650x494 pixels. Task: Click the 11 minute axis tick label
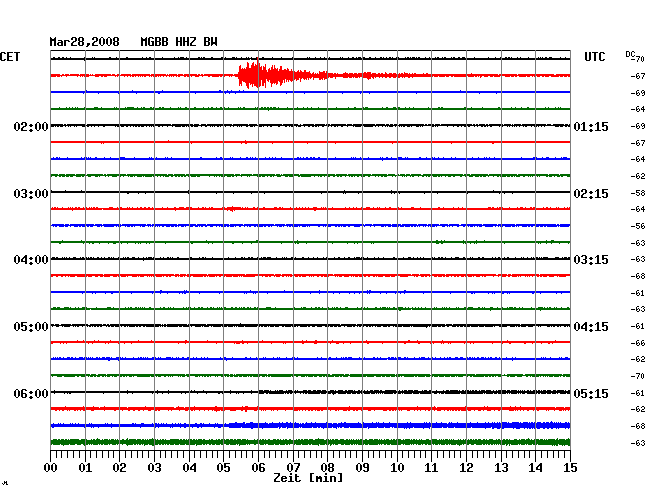432,468
